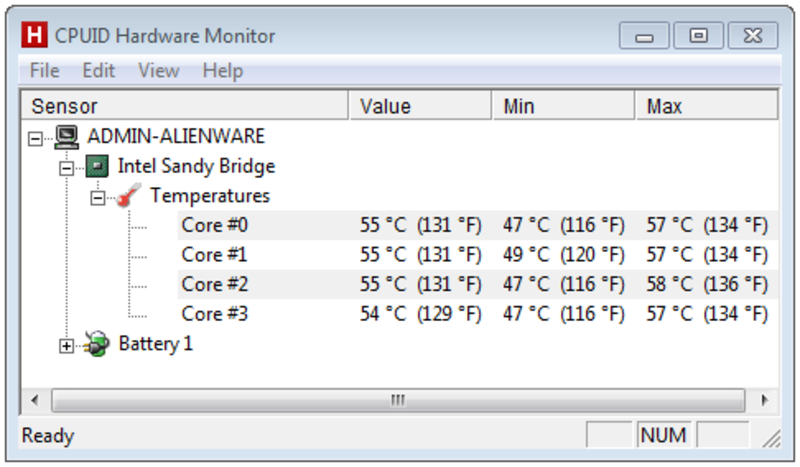Collapse the Intel Sandy Bridge node
The width and height of the screenshot is (800, 467).
[x=66, y=168]
